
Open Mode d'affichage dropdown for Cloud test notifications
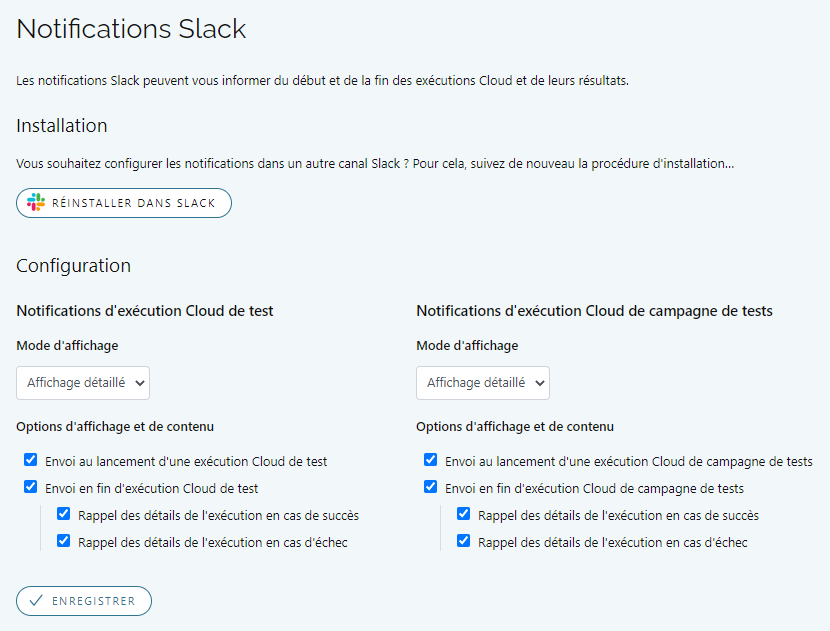click(83, 382)
